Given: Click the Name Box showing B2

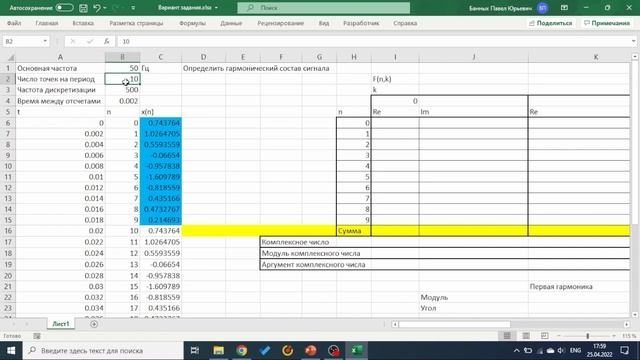Looking at the screenshot, I should coord(22,41).
